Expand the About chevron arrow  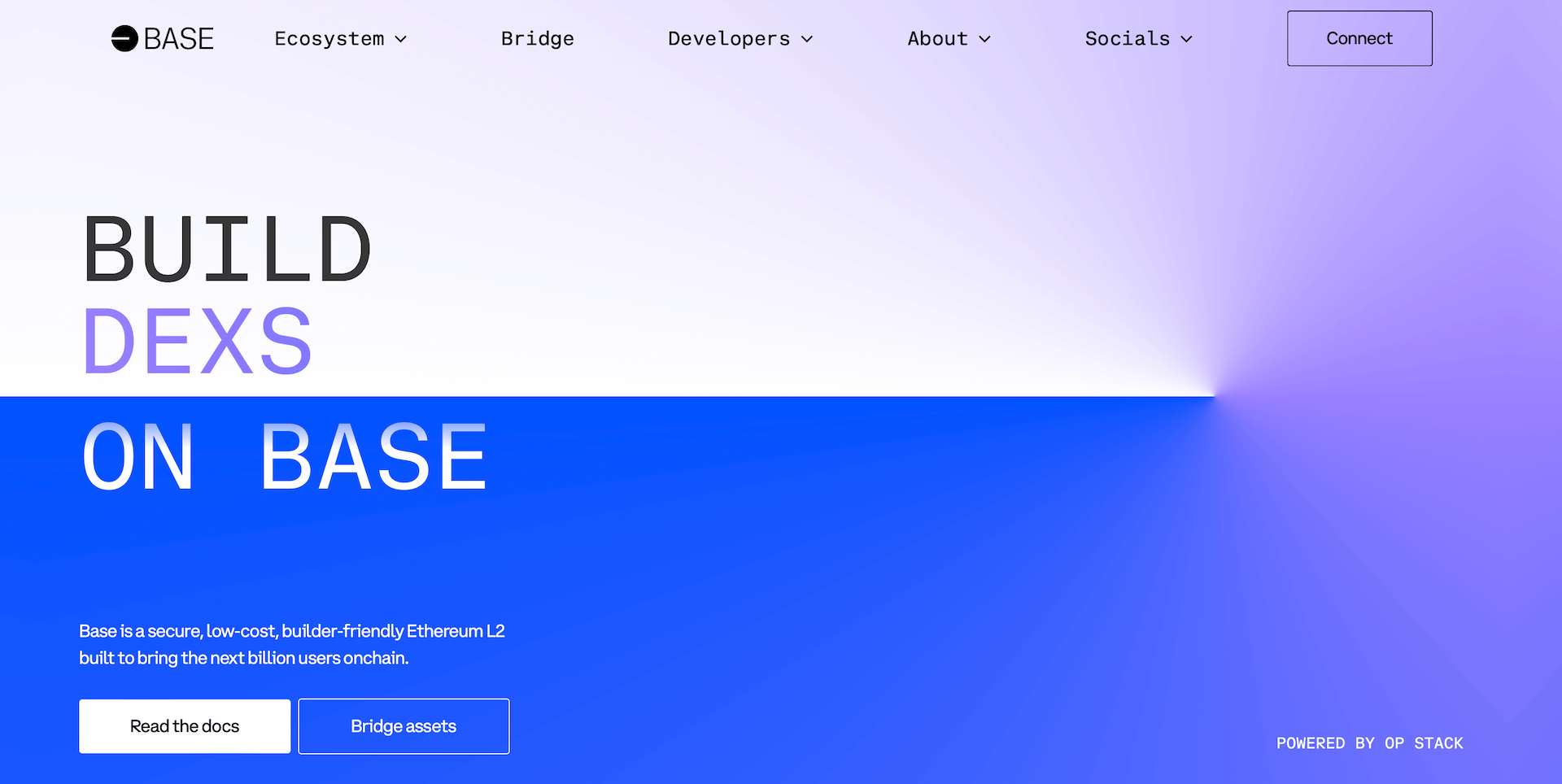pos(984,39)
